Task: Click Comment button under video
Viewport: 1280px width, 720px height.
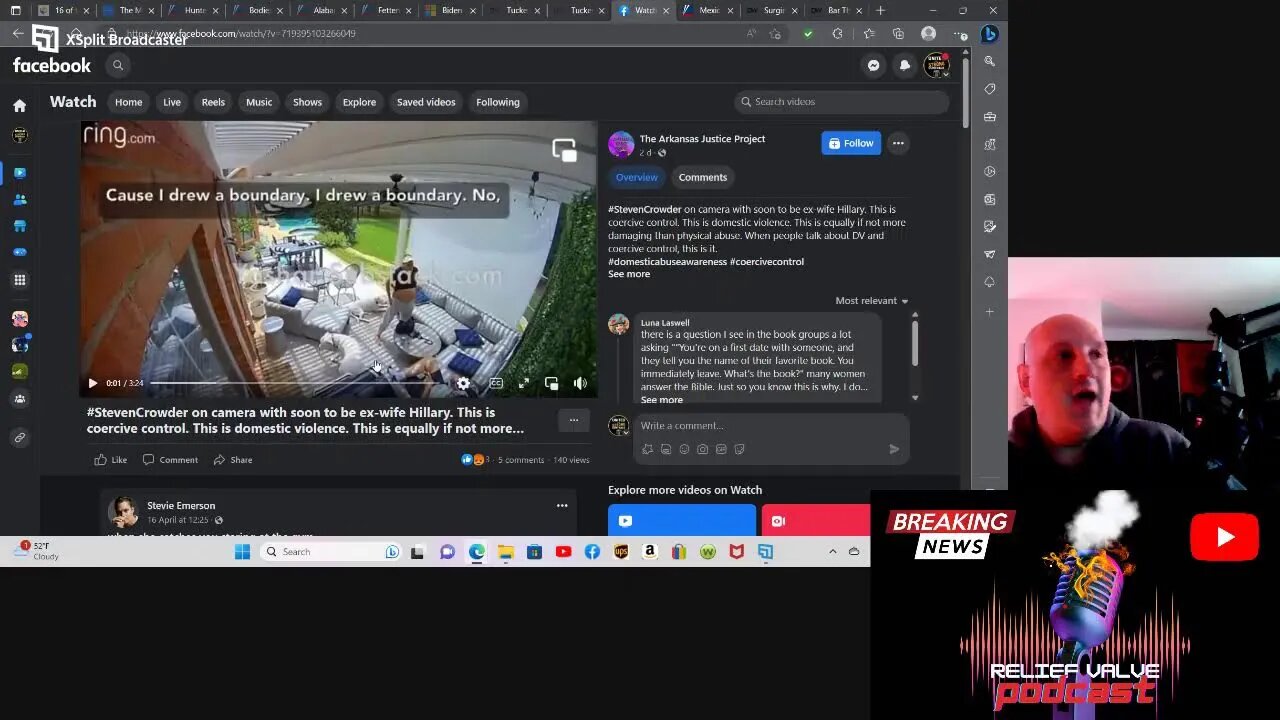Action: tap(170, 460)
